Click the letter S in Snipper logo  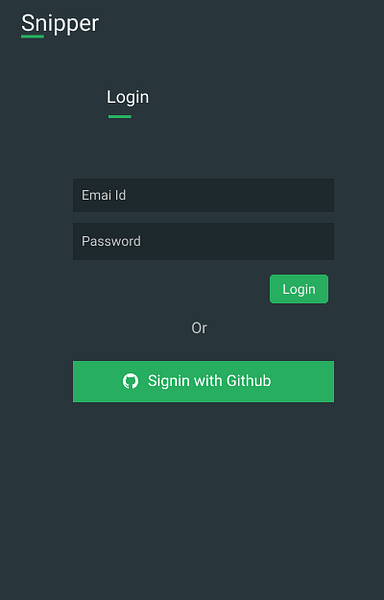pos(28,24)
